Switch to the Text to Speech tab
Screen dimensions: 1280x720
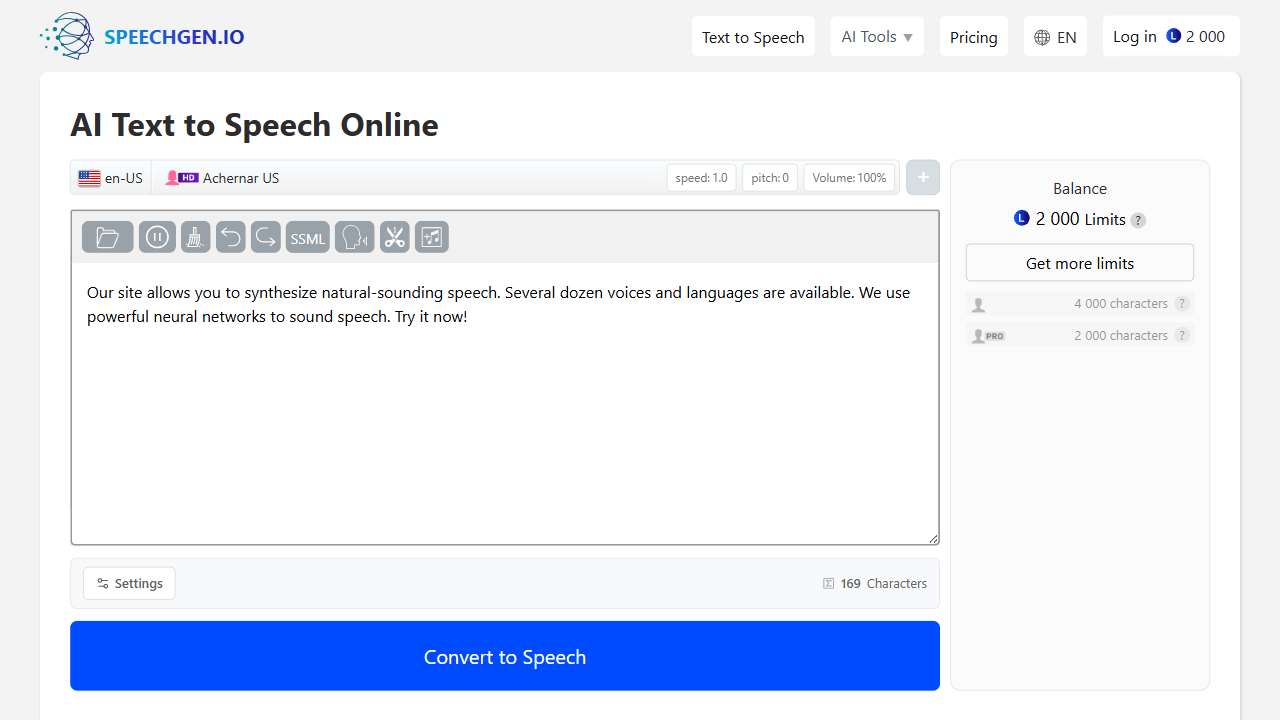point(753,36)
